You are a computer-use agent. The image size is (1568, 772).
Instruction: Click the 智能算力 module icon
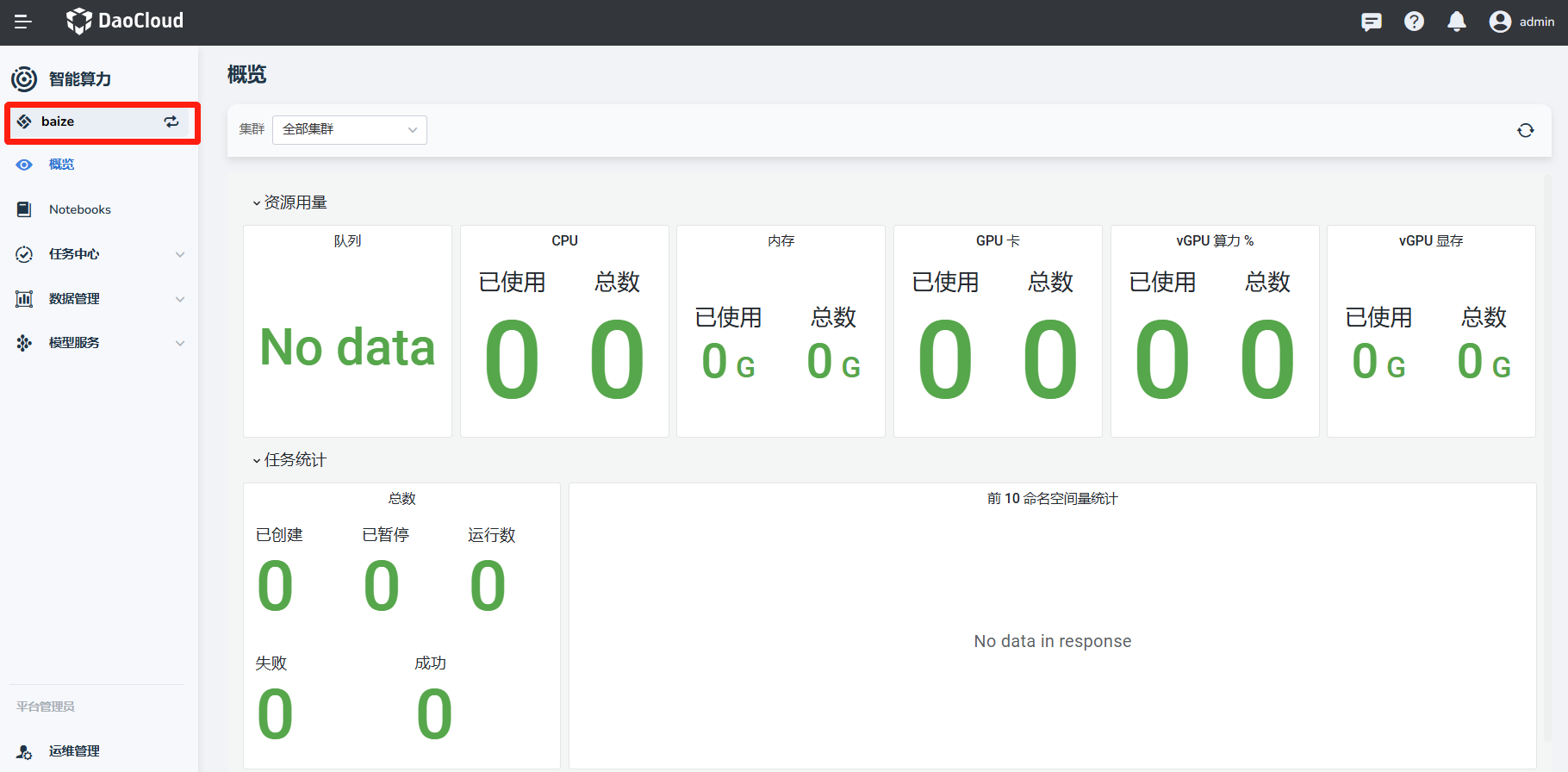tap(24, 79)
